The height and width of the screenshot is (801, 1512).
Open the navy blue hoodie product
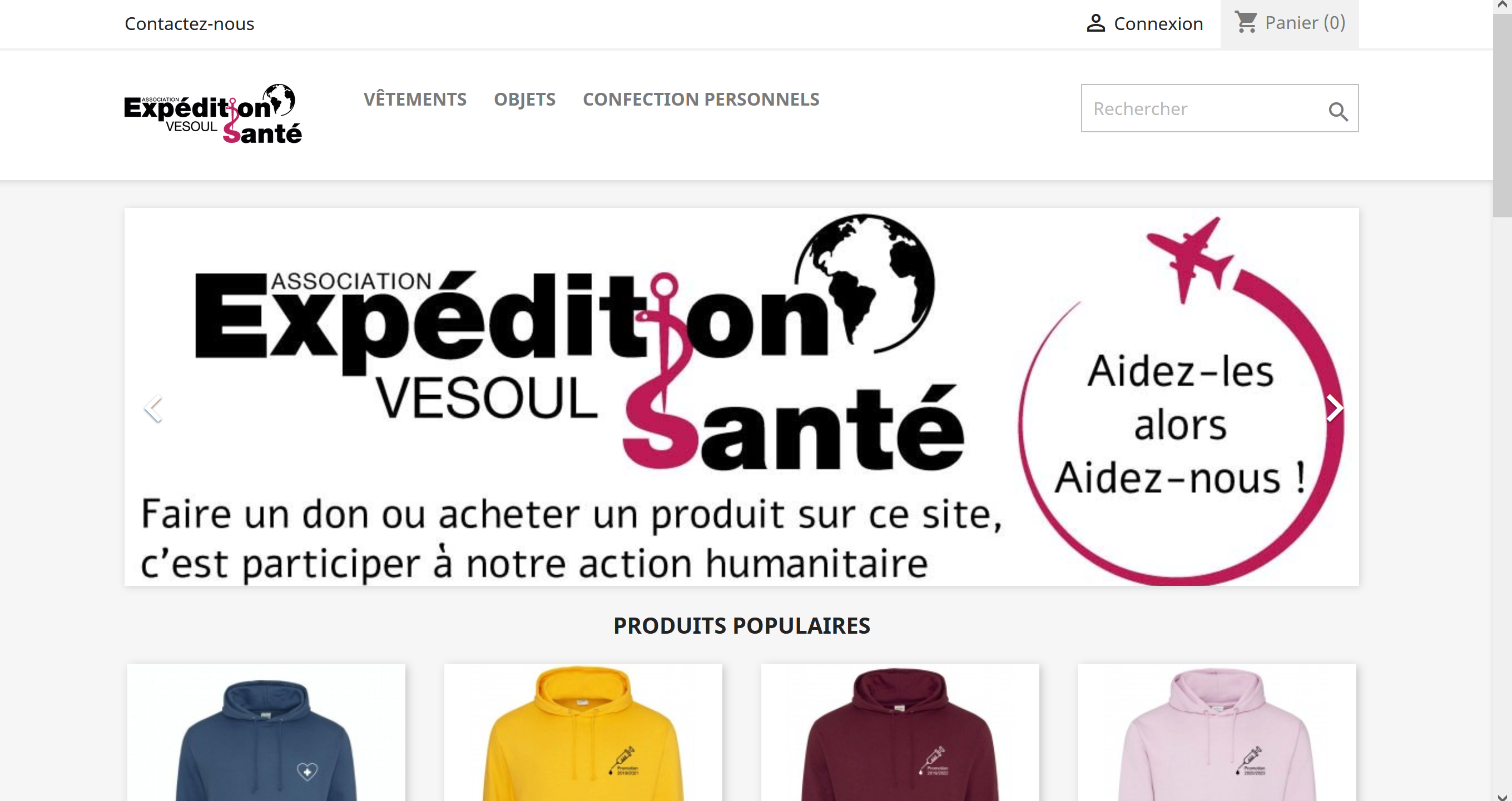click(x=266, y=732)
